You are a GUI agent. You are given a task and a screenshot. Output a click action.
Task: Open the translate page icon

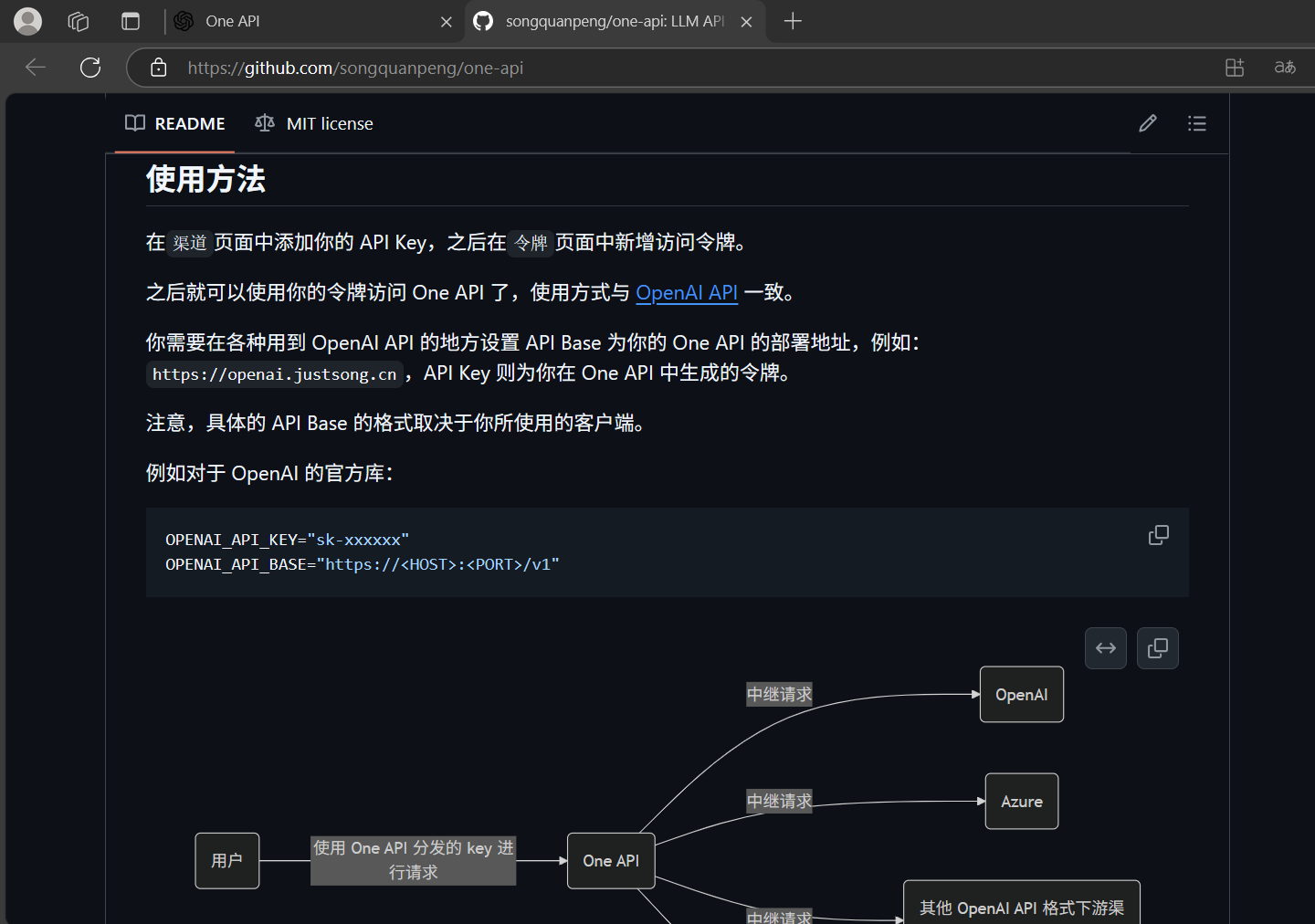click(1285, 68)
